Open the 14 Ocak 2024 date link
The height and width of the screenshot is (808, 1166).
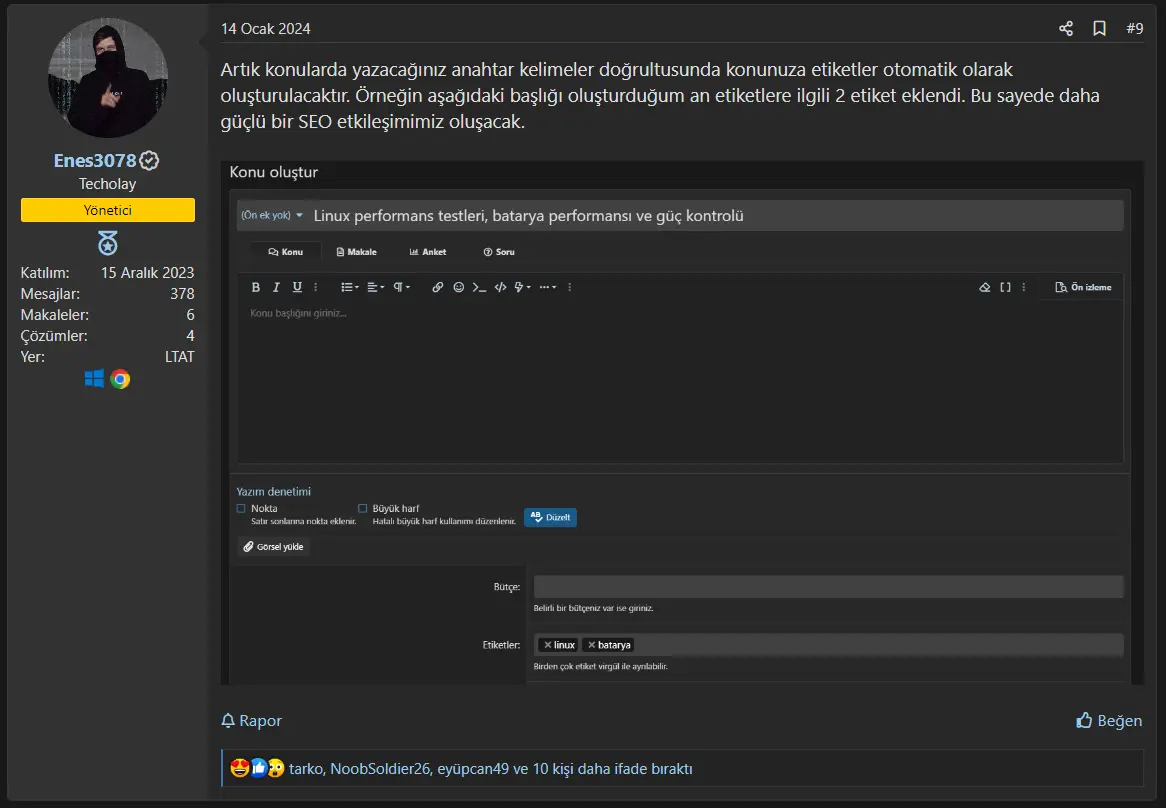click(x=265, y=28)
